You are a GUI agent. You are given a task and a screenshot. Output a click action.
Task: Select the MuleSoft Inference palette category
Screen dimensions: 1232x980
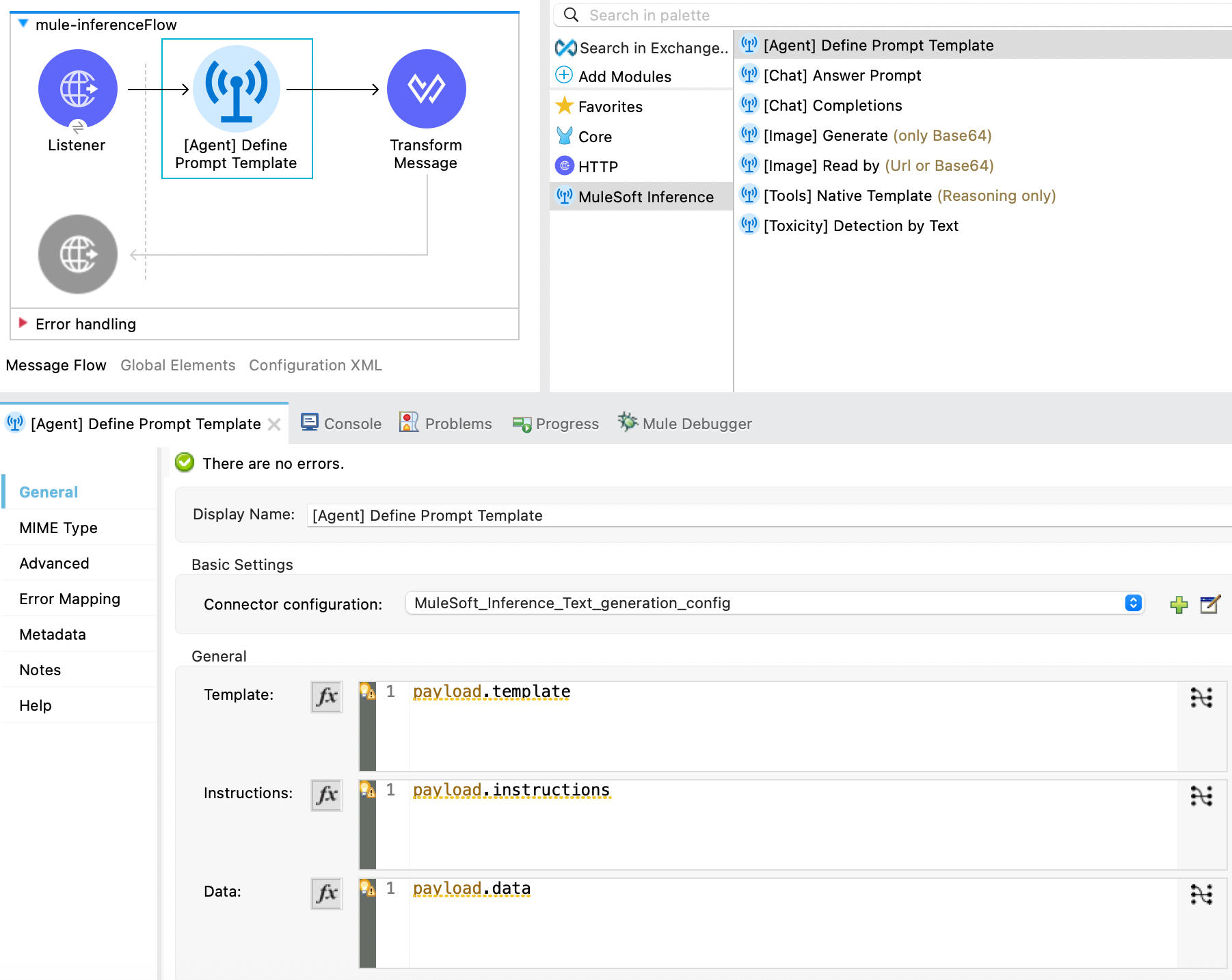(x=641, y=197)
